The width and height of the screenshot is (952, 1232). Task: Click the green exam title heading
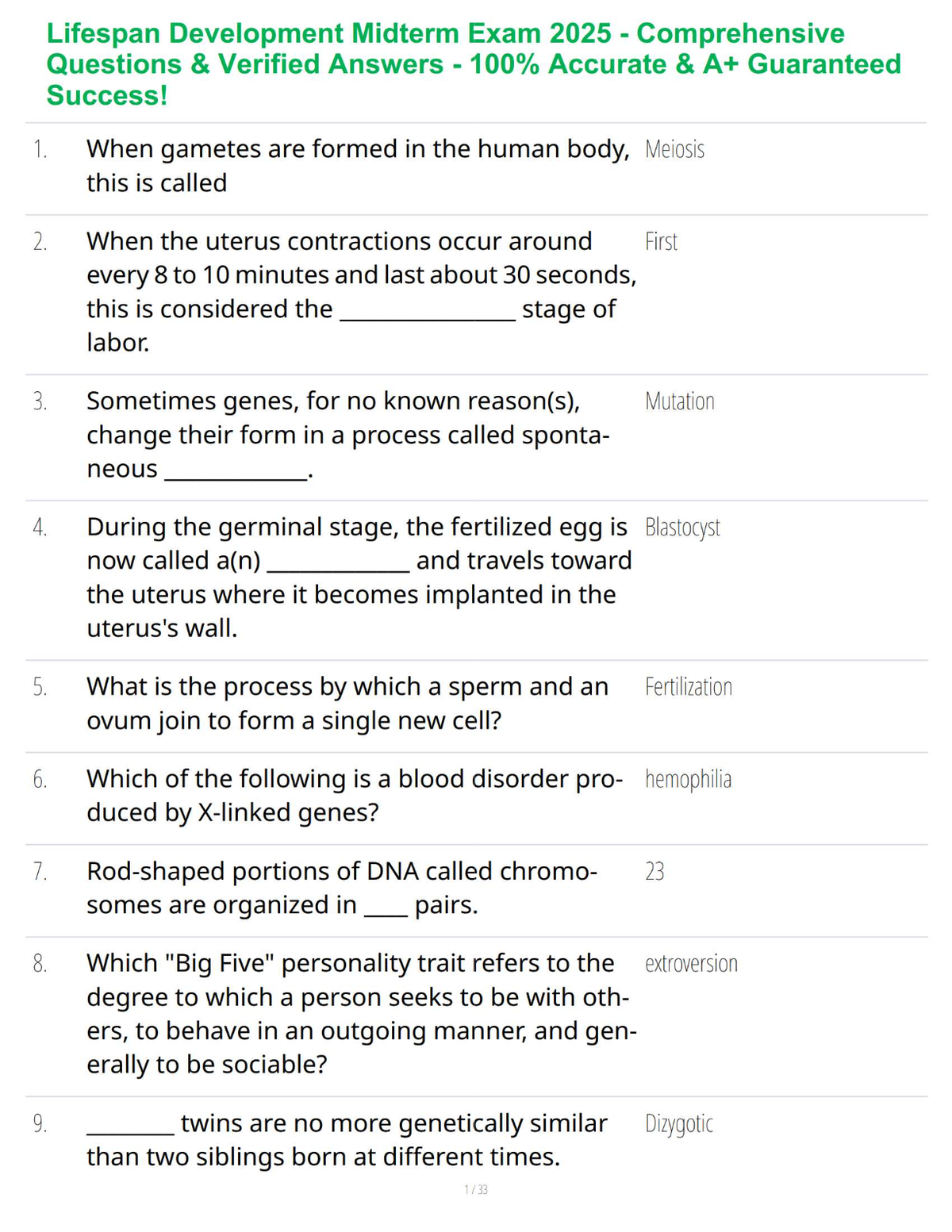474,64
